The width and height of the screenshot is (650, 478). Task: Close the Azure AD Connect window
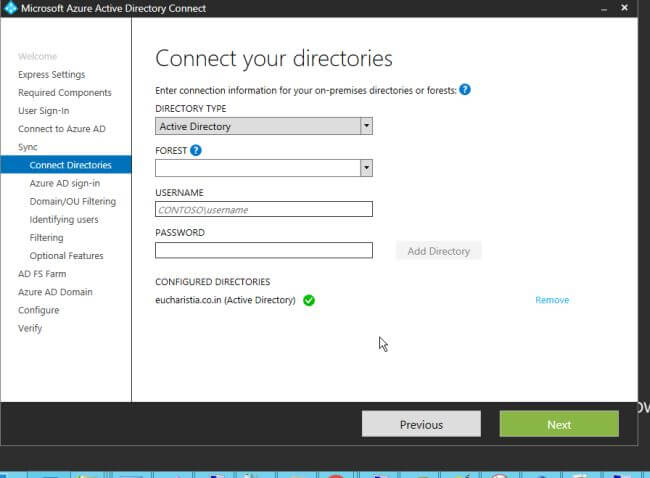[624, 7]
